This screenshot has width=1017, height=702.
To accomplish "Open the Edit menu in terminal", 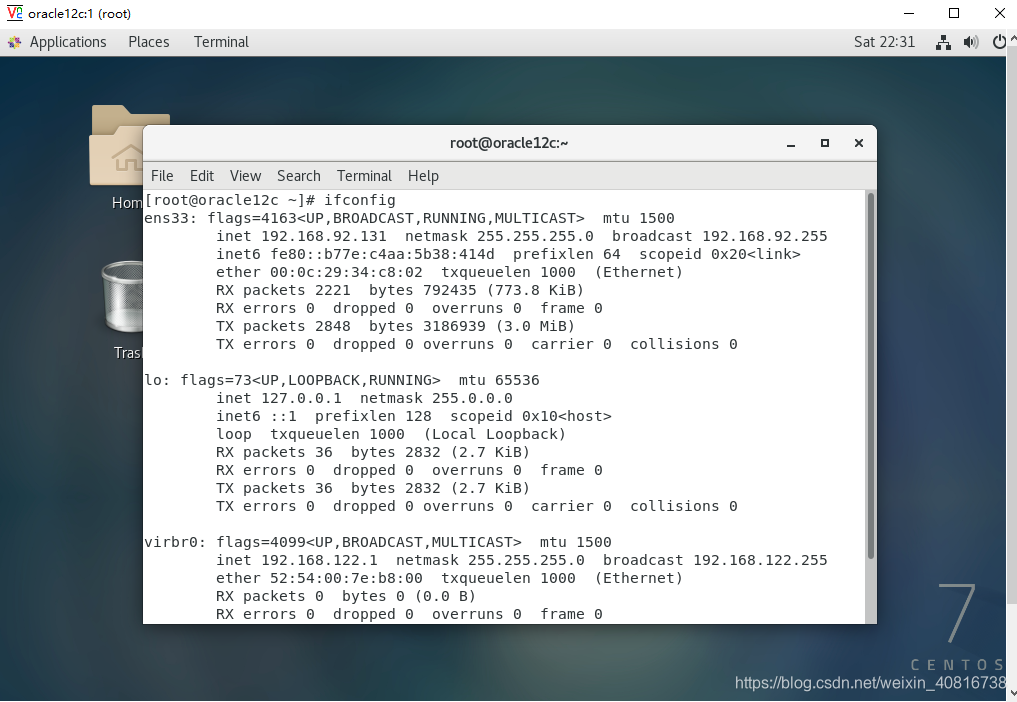I will coord(202,176).
